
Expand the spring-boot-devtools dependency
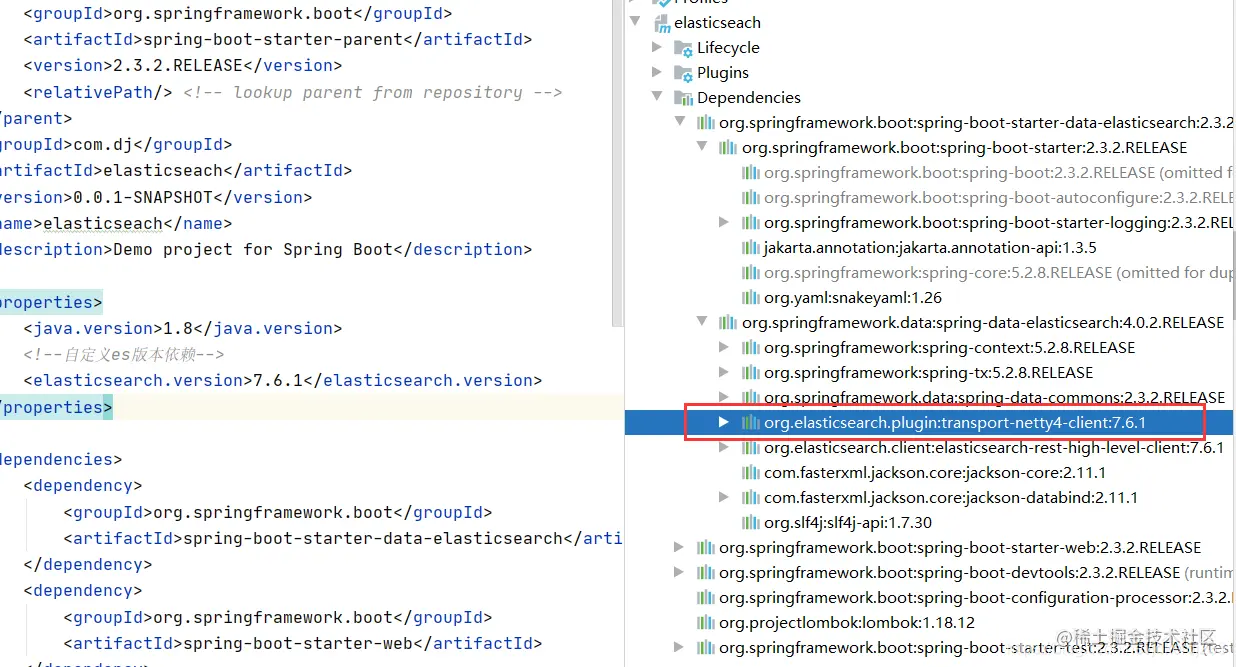680,572
